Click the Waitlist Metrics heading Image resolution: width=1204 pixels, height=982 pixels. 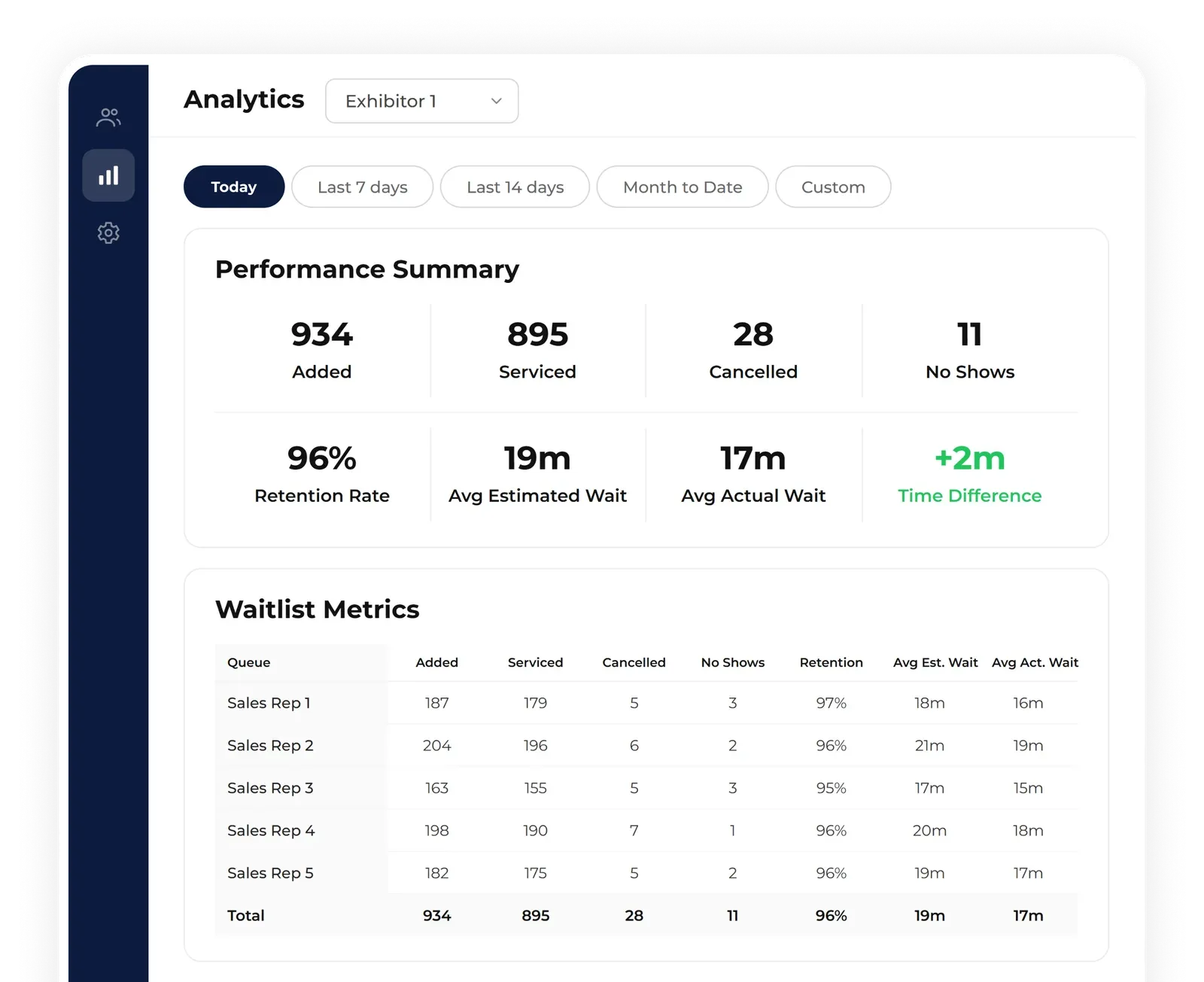(x=318, y=610)
